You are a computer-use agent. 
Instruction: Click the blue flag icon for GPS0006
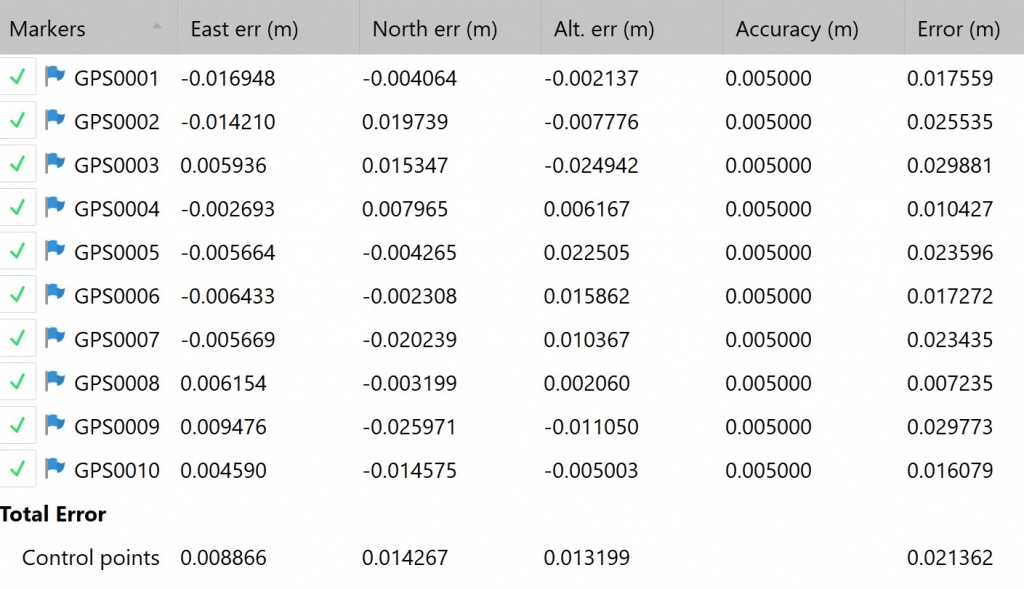(55, 295)
